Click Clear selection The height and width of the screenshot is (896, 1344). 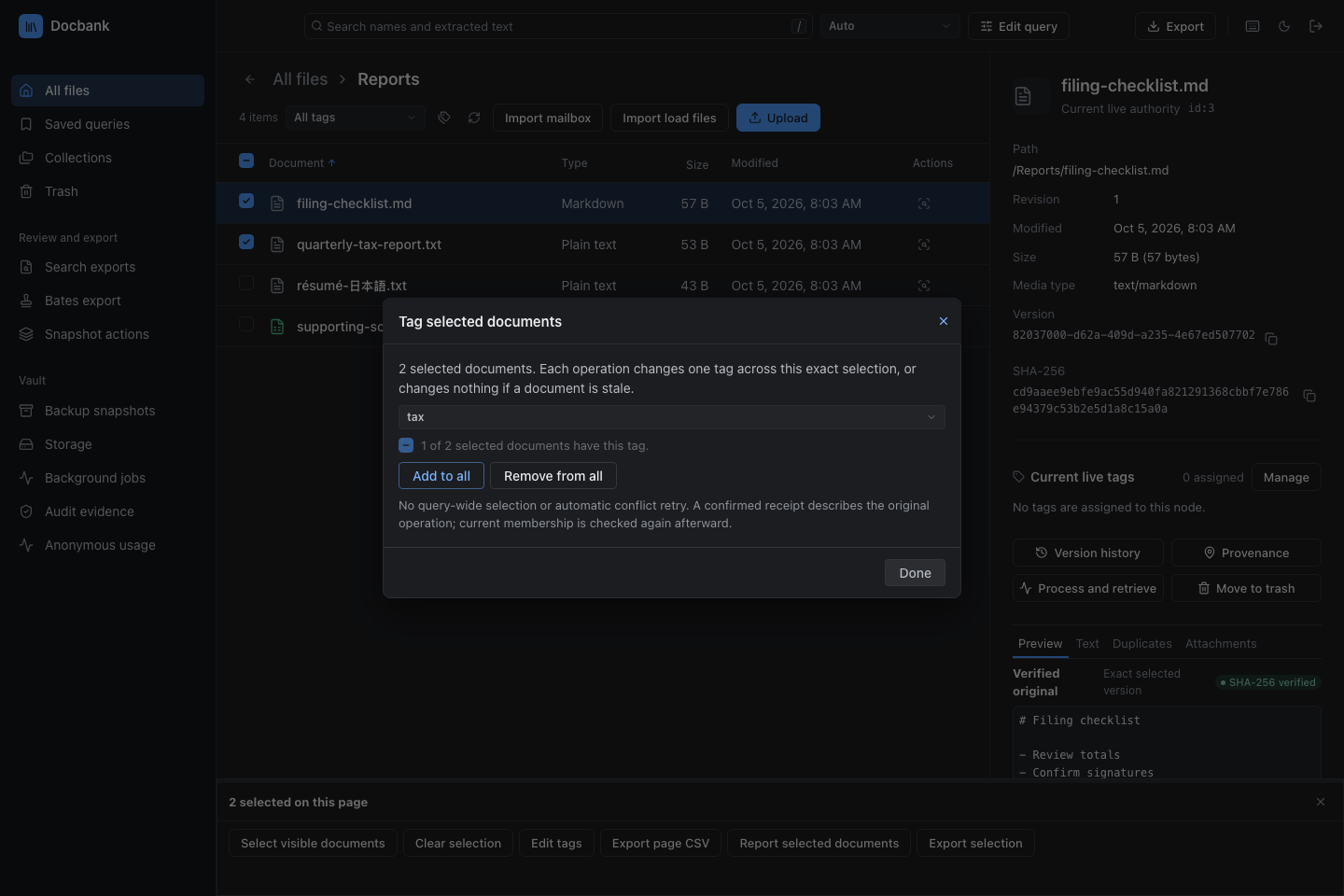pos(458,843)
